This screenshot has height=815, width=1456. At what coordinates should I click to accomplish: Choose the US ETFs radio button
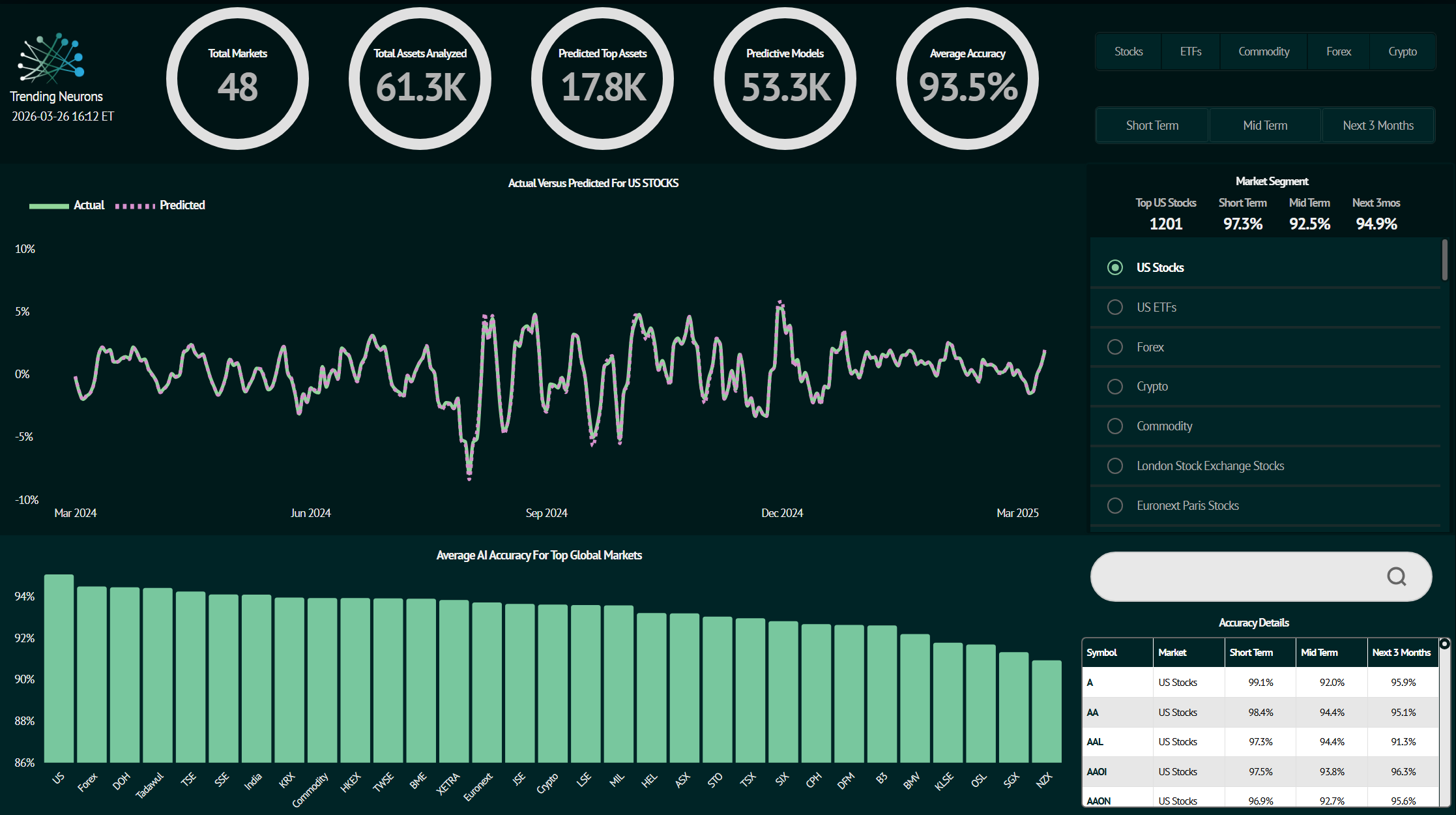1115,307
